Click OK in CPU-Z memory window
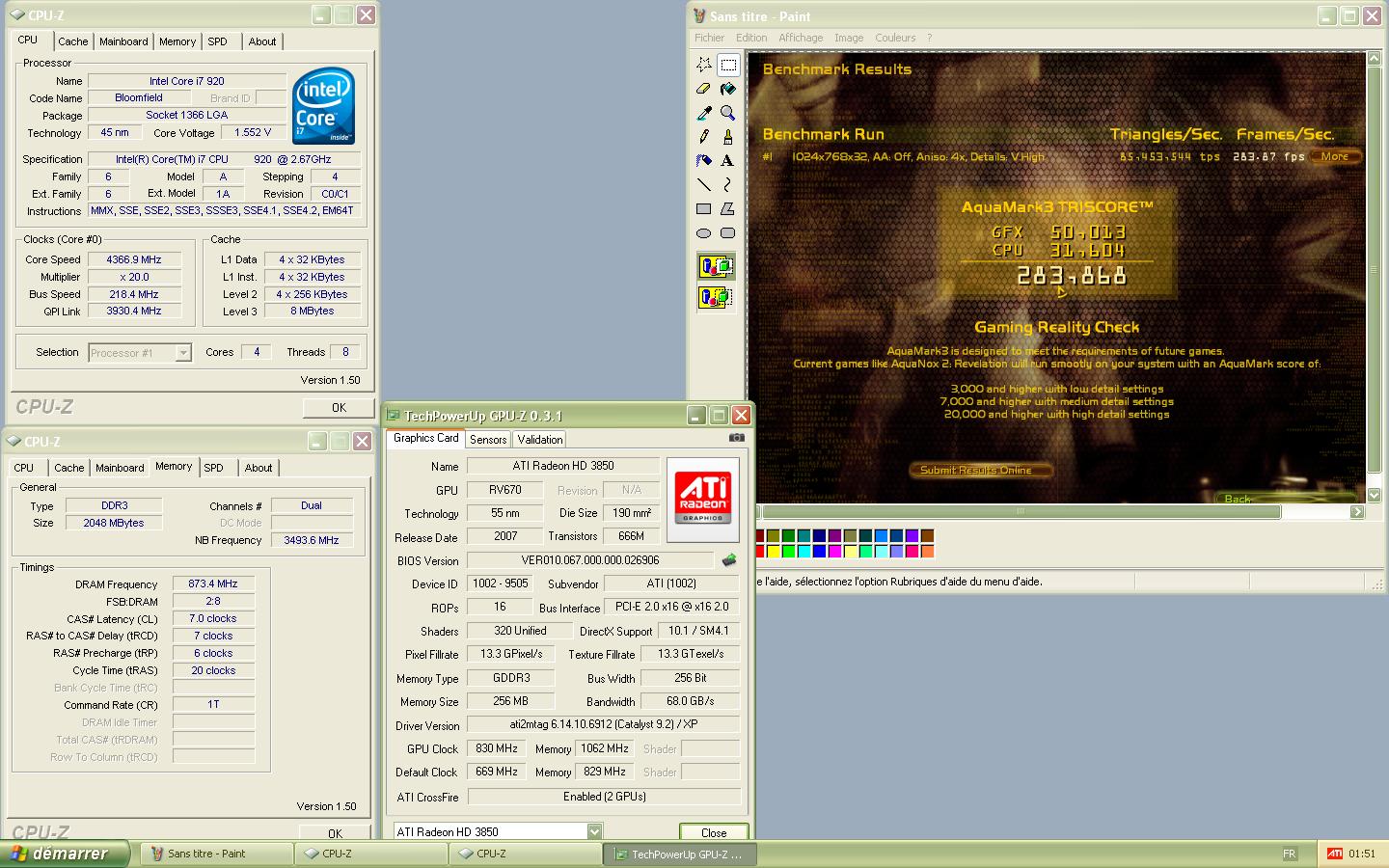The height and width of the screenshot is (868, 1389). (335, 833)
